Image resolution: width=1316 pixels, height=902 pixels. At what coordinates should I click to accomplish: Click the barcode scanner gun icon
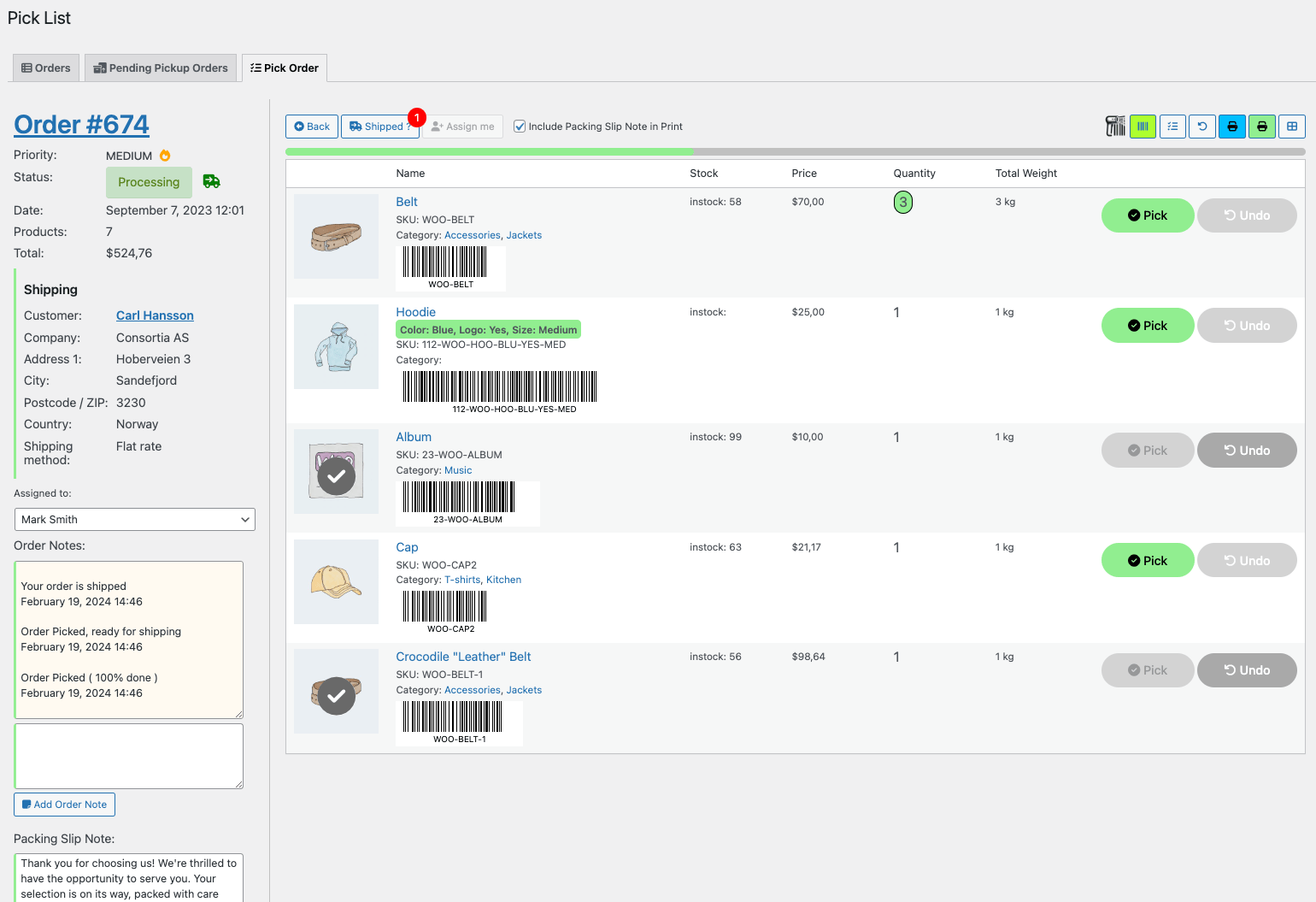[x=1115, y=127]
